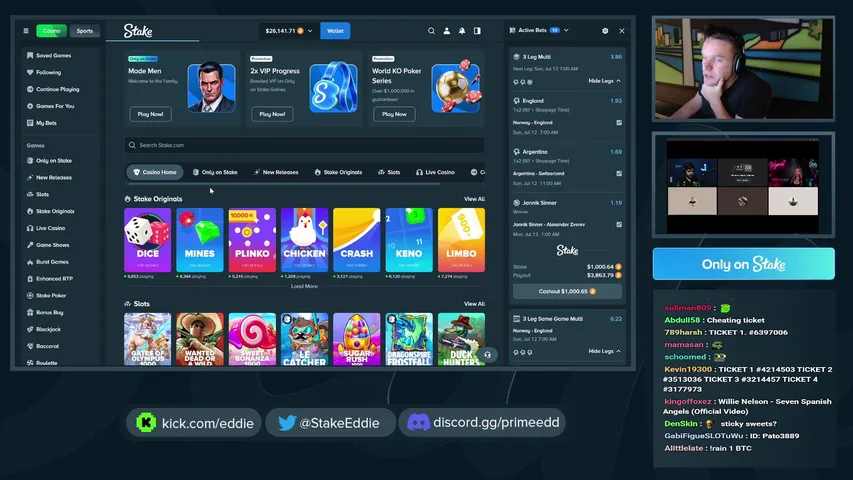Open the notifications bell icon
The height and width of the screenshot is (480, 853).
(462, 31)
